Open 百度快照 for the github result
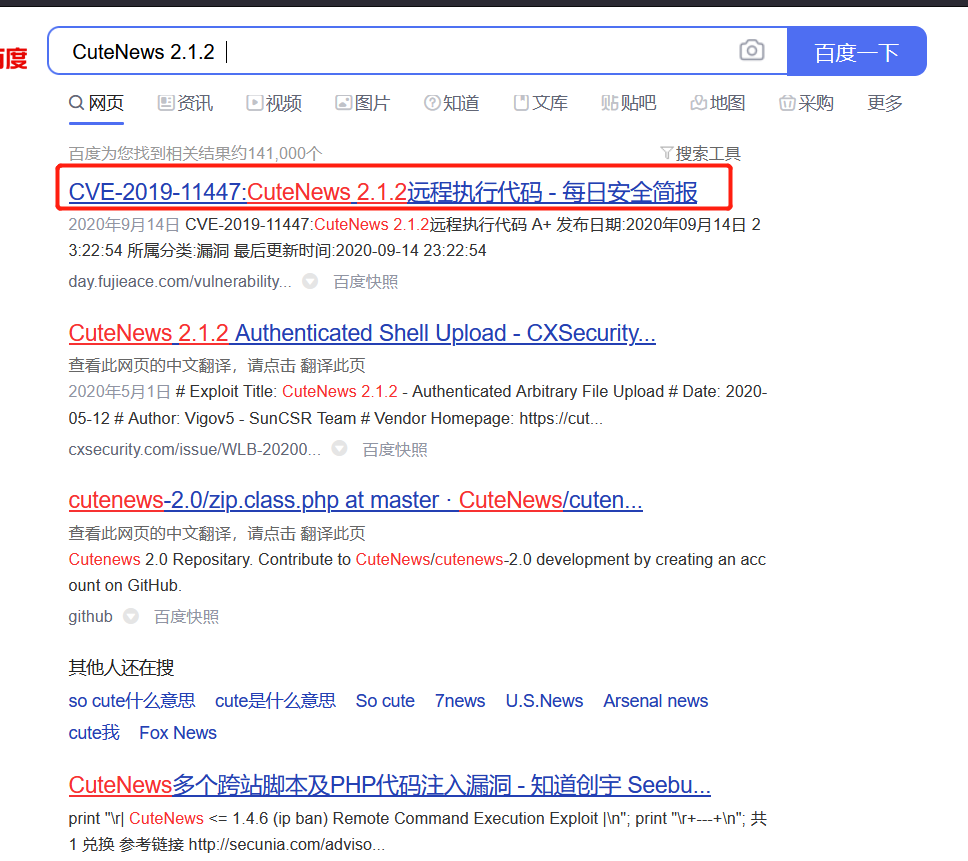Image resolution: width=968 pixels, height=861 pixels. pos(186,617)
